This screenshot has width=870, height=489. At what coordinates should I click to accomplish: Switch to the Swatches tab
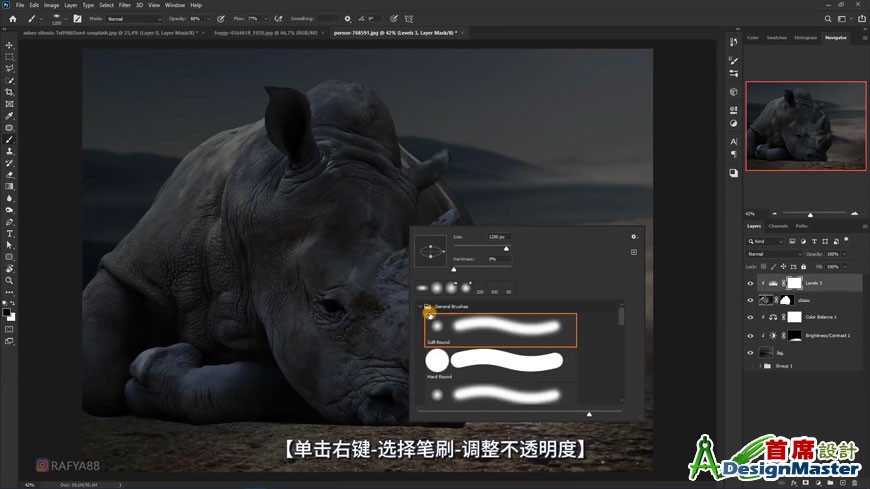pos(776,38)
